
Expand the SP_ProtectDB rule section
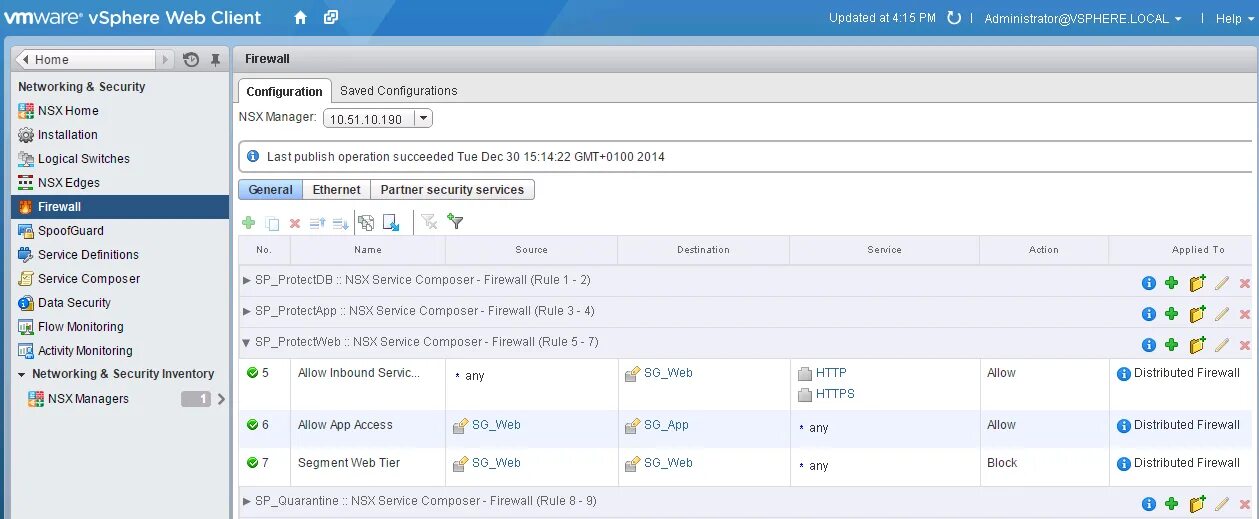247,280
